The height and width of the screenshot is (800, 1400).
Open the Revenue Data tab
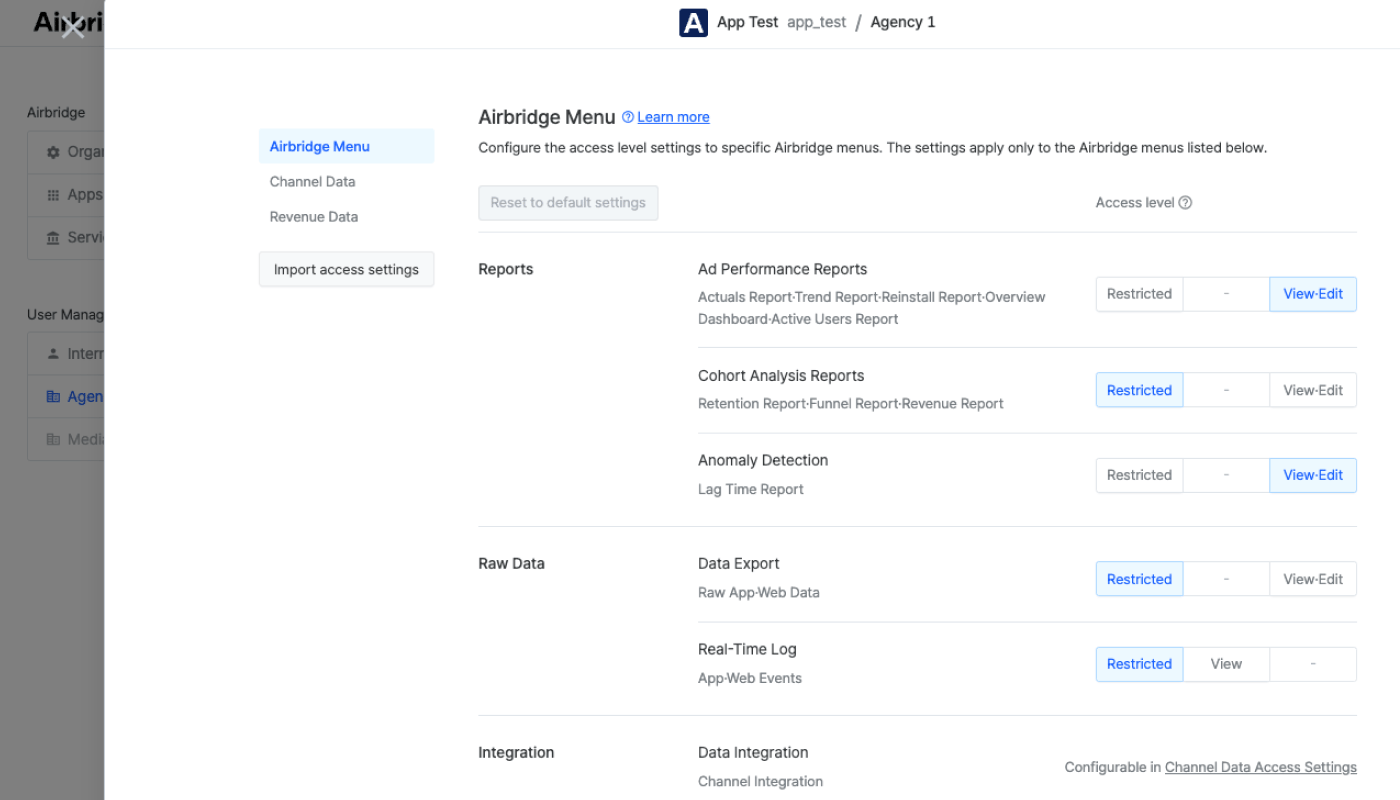(x=346, y=216)
